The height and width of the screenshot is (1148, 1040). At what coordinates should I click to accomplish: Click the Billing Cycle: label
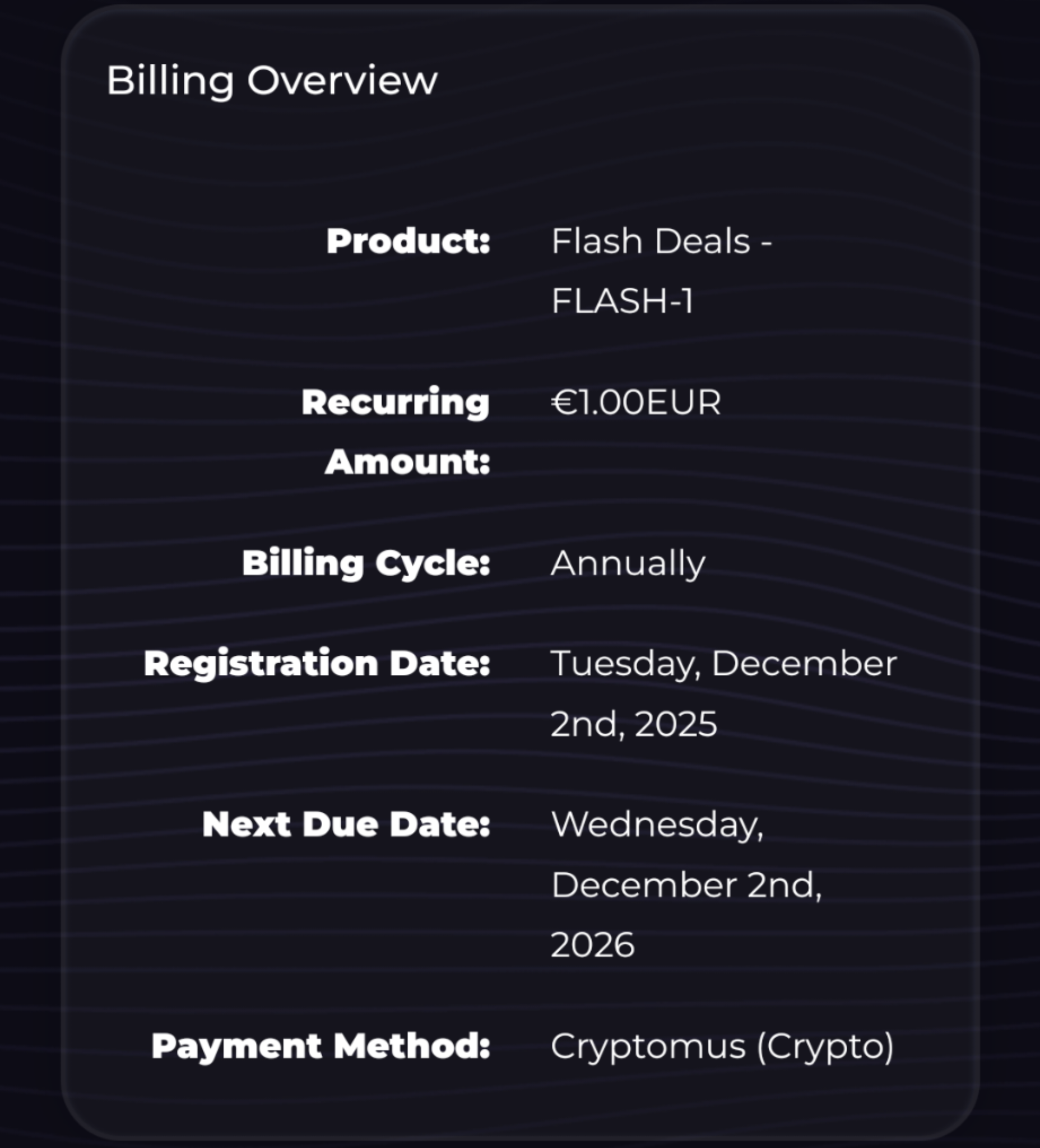click(x=366, y=563)
